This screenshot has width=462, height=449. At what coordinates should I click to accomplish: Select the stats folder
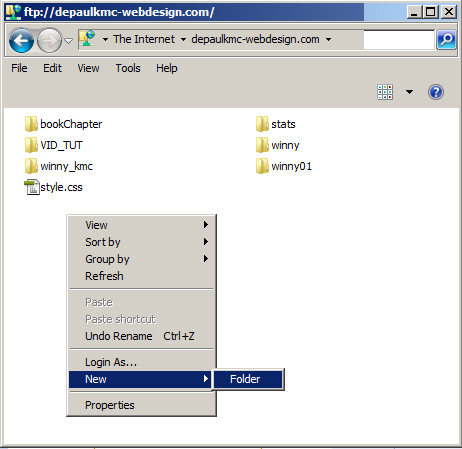(276, 124)
